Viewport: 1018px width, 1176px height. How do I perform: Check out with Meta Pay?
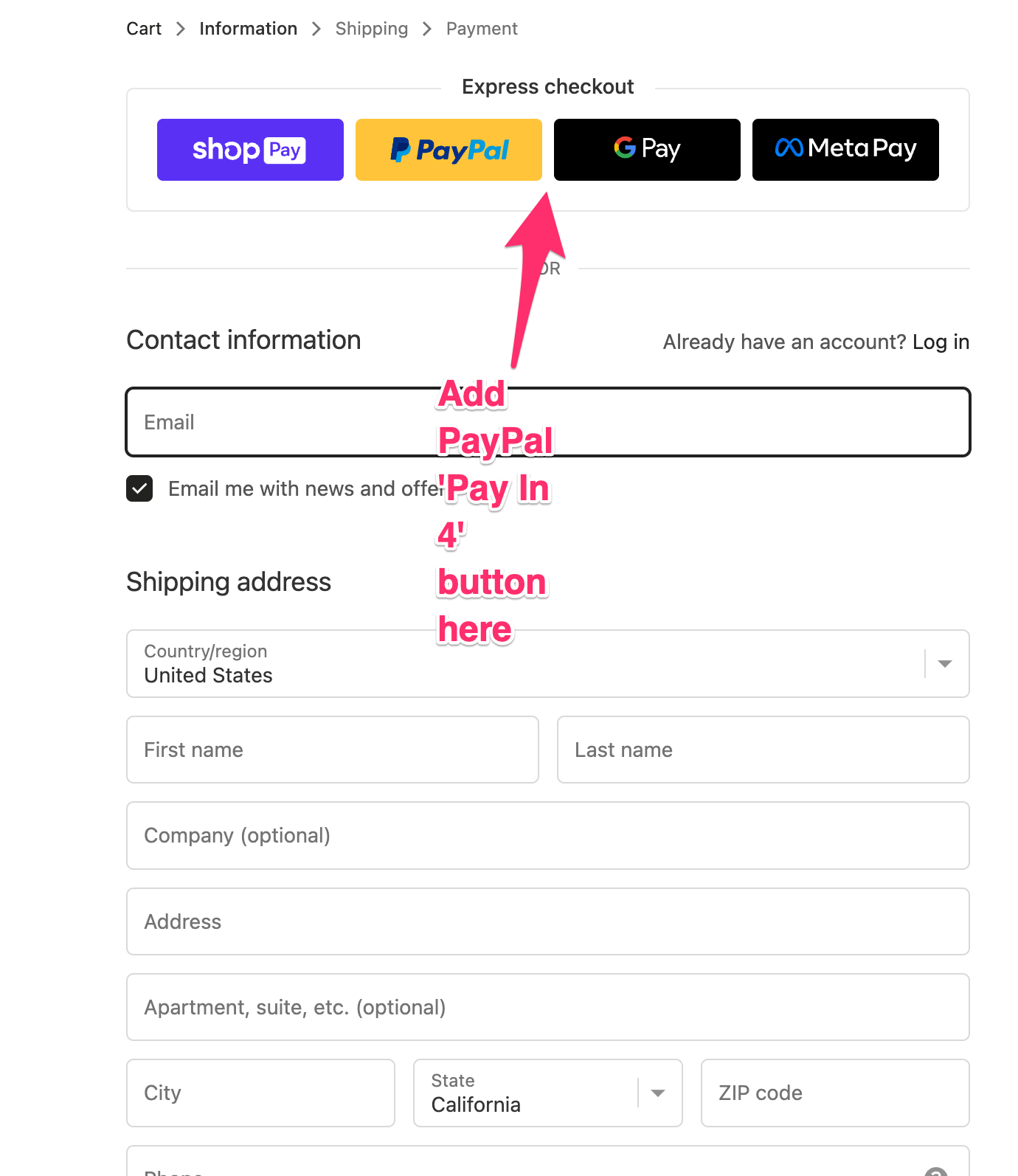pos(845,150)
